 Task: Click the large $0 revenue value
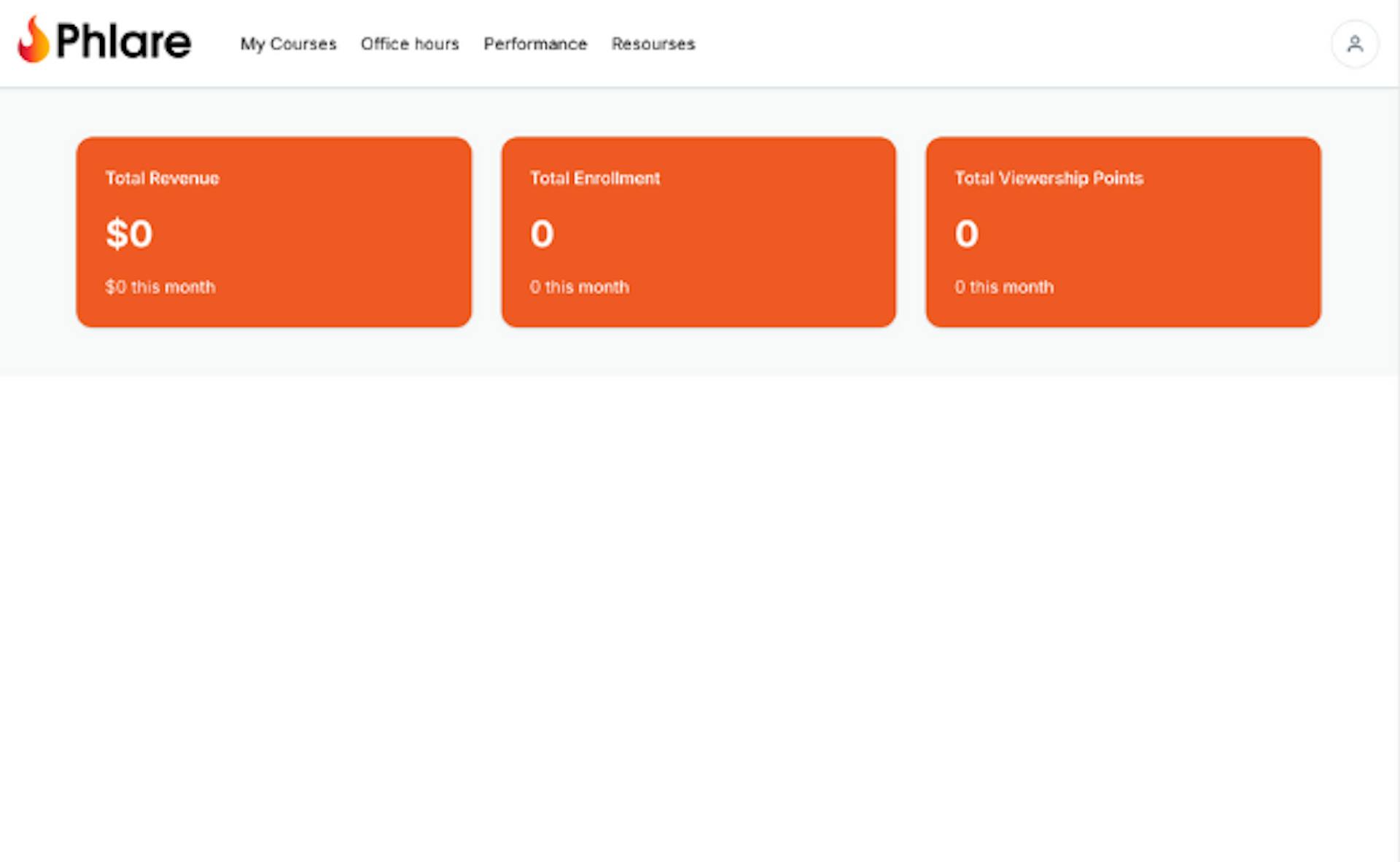[129, 234]
